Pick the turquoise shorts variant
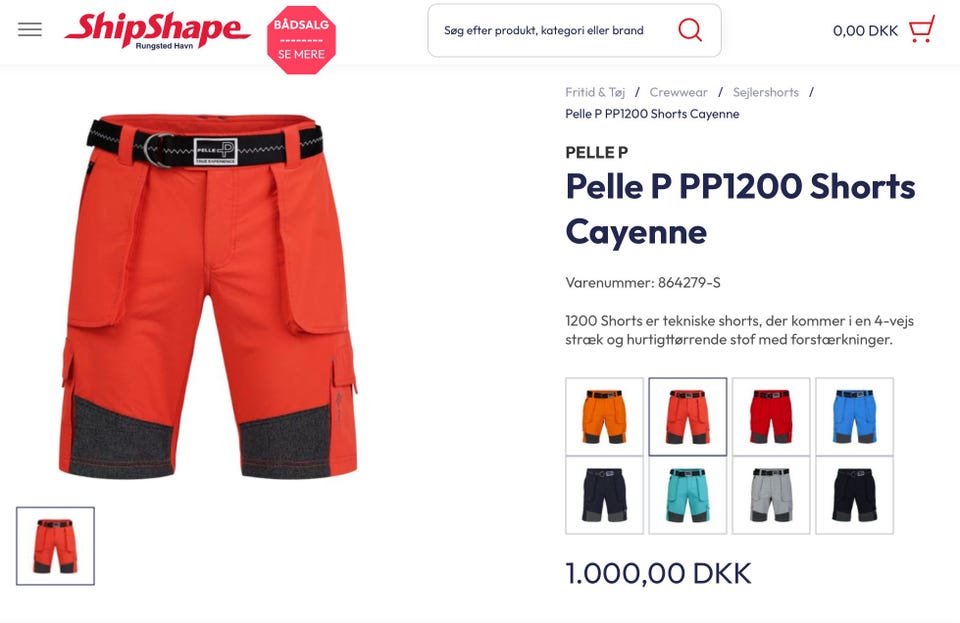 [688, 495]
